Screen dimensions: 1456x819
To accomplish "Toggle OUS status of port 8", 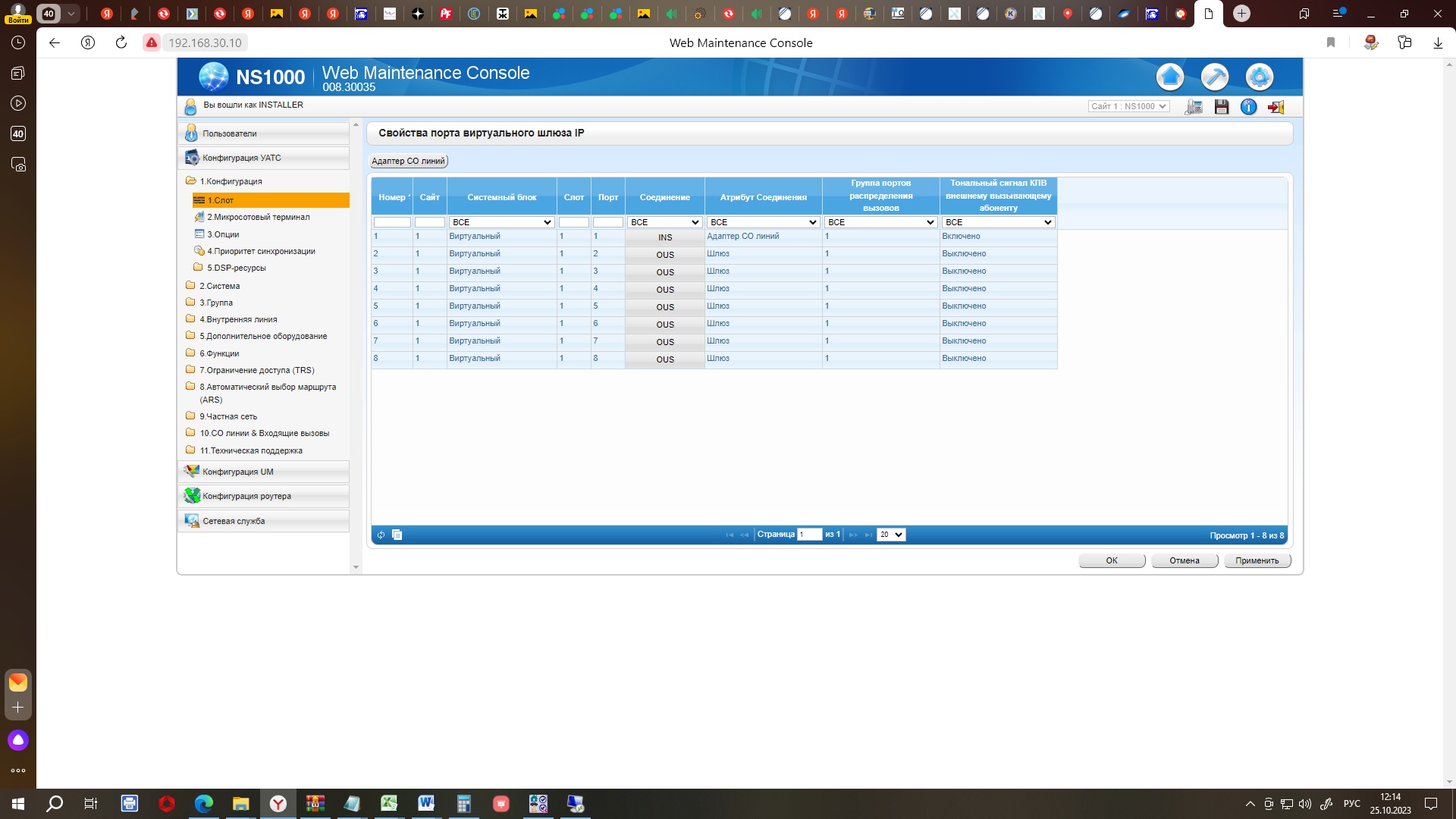I will pos(665,359).
